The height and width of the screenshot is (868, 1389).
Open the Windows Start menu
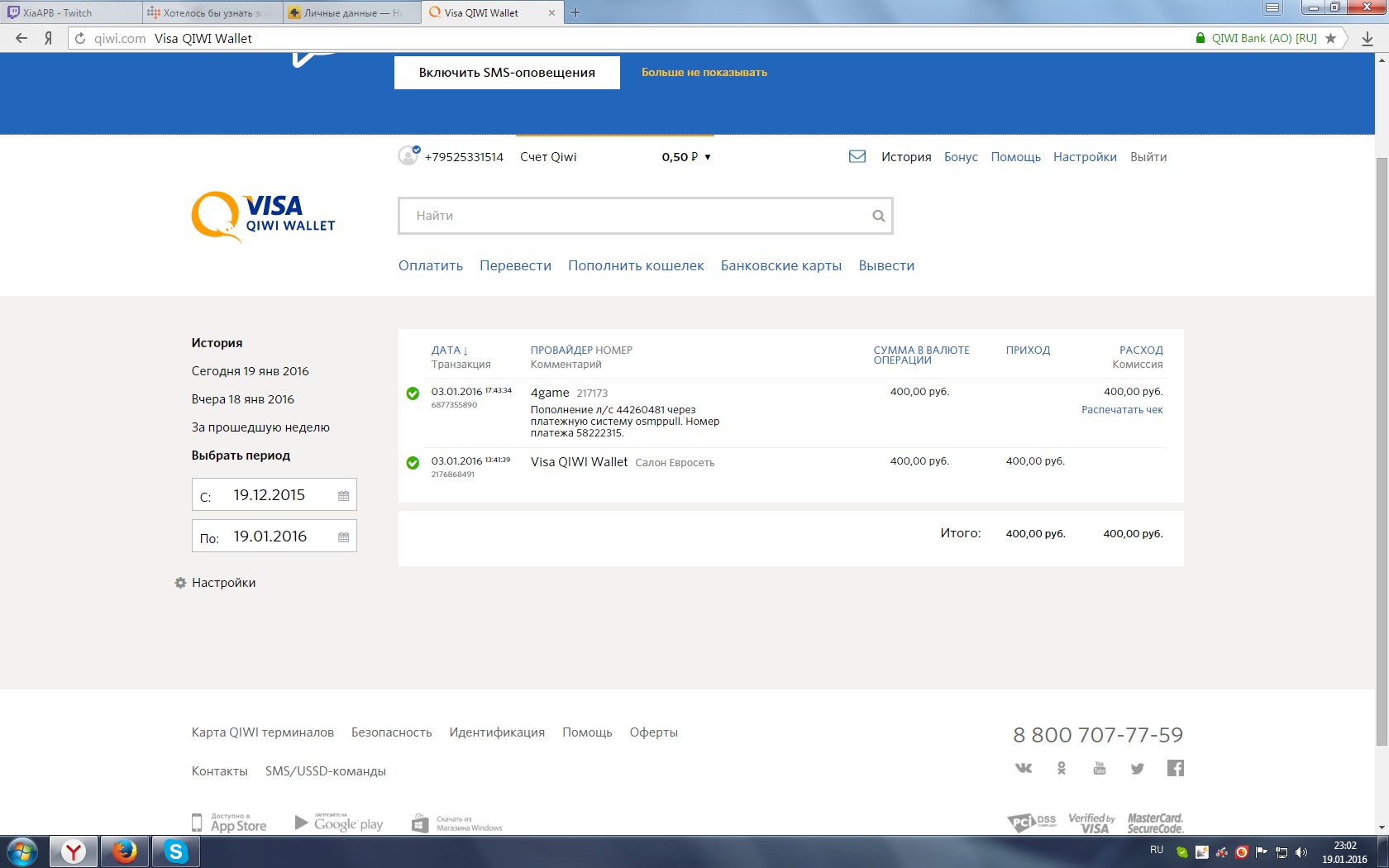click(22, 851)
